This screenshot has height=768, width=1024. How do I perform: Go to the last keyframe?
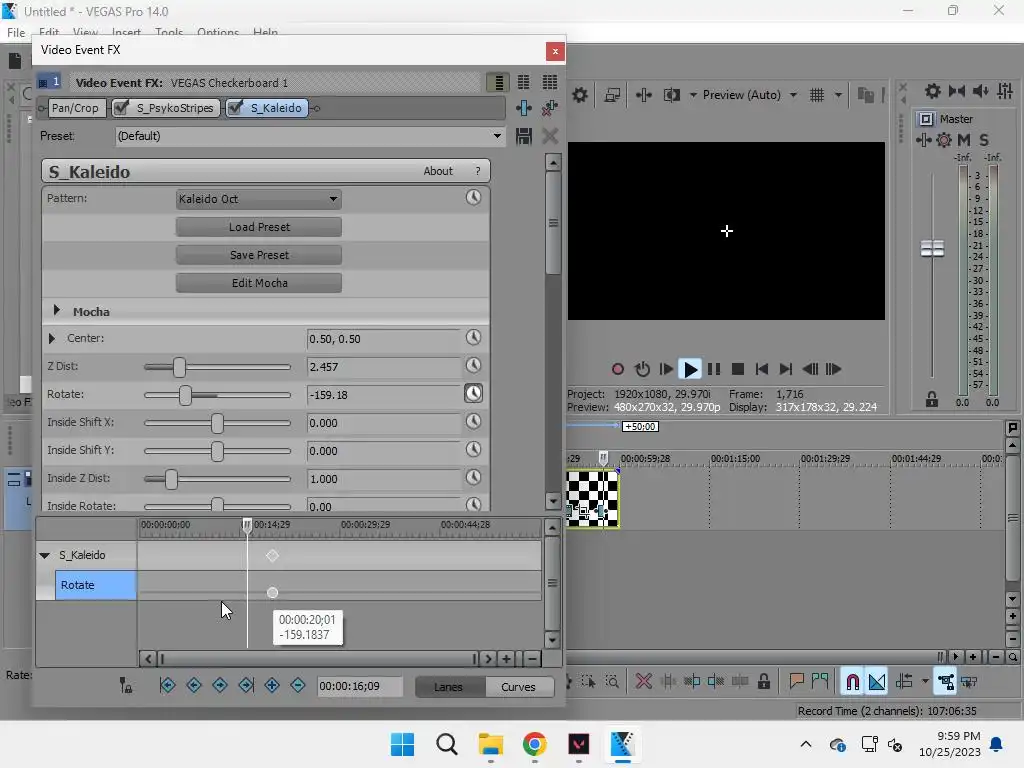click(x=246, y=685)
